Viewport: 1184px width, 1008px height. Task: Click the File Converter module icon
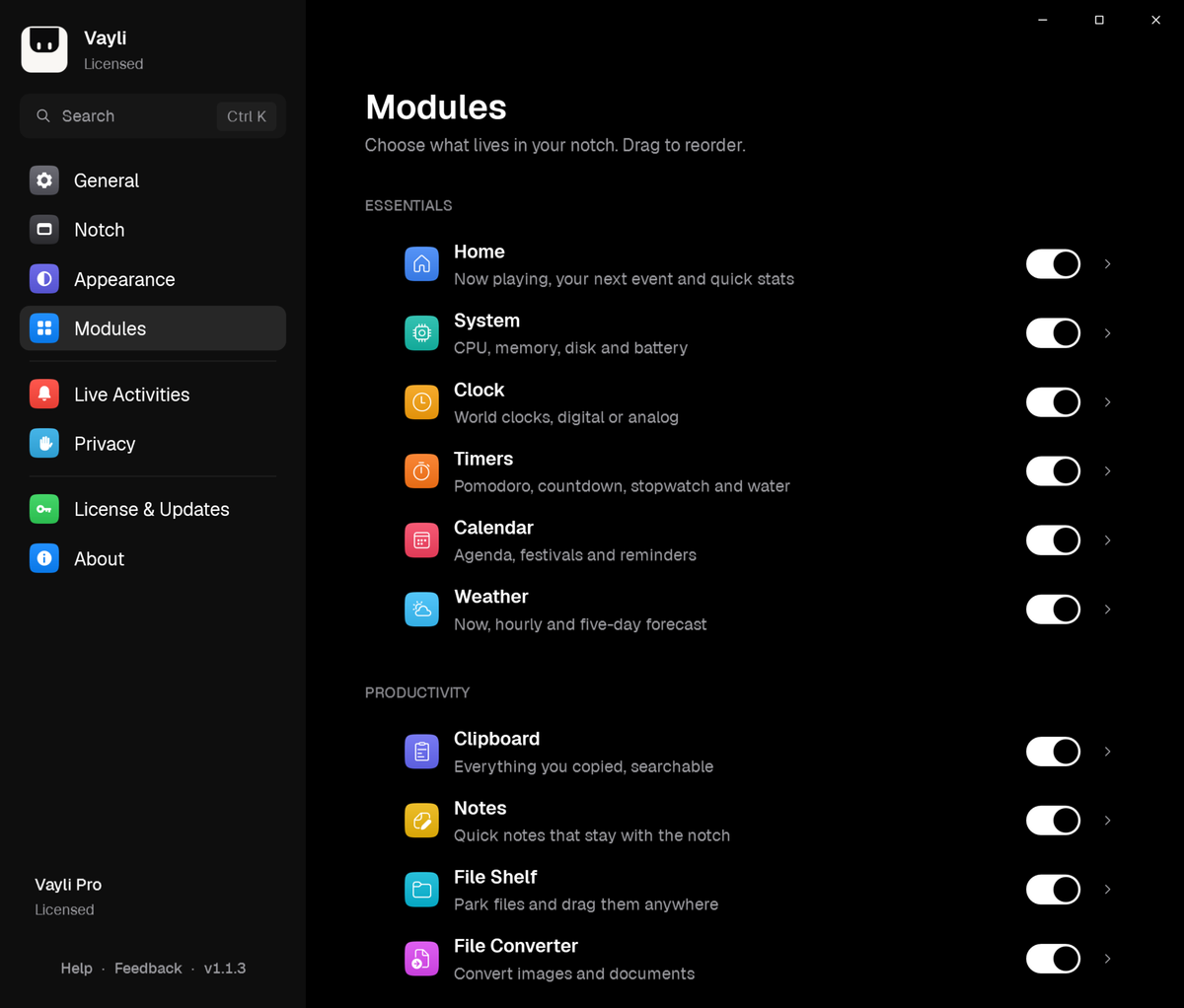(x=421, y=959)
